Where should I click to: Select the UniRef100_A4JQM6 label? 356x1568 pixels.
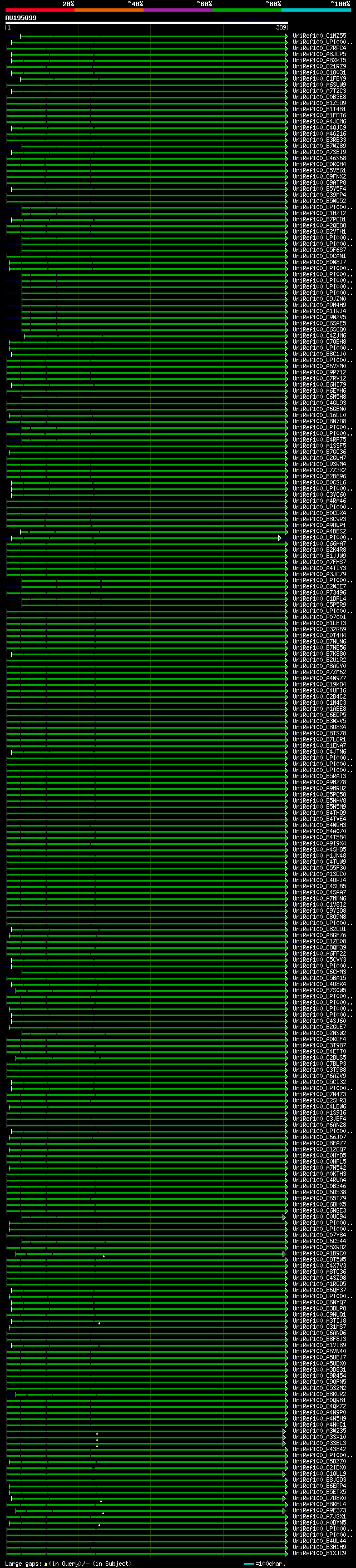click(319, 121)
